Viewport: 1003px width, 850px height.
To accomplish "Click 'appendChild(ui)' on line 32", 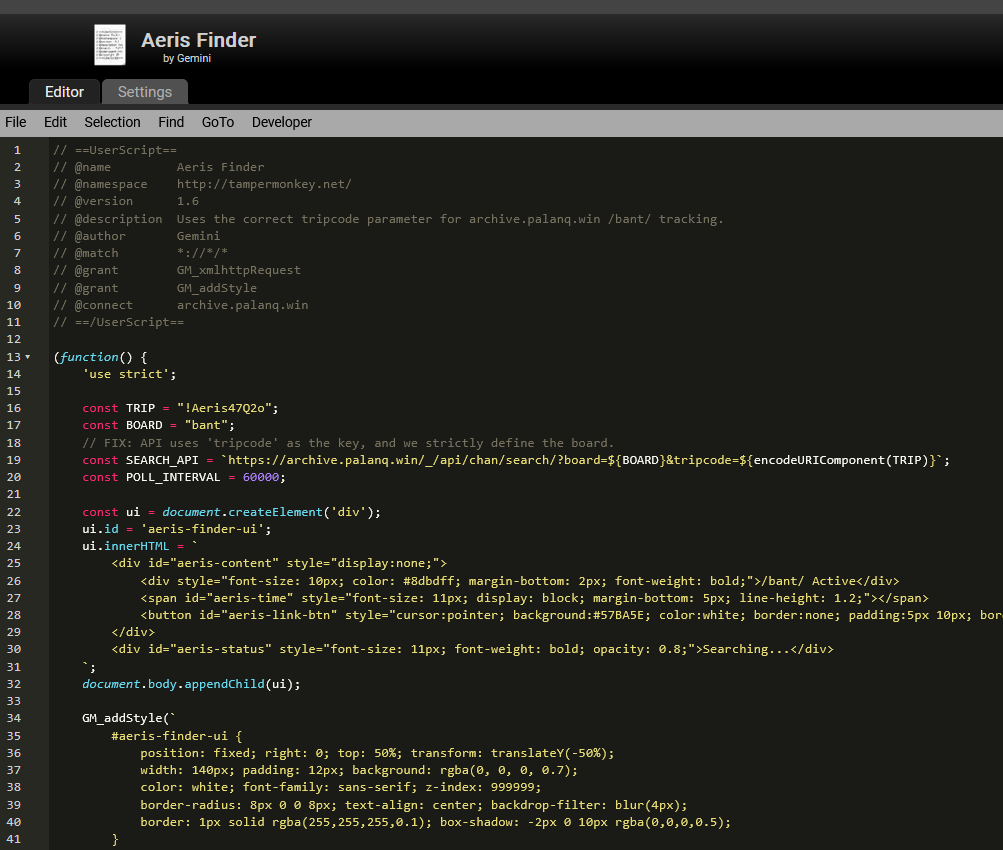I will pos(239,684).
